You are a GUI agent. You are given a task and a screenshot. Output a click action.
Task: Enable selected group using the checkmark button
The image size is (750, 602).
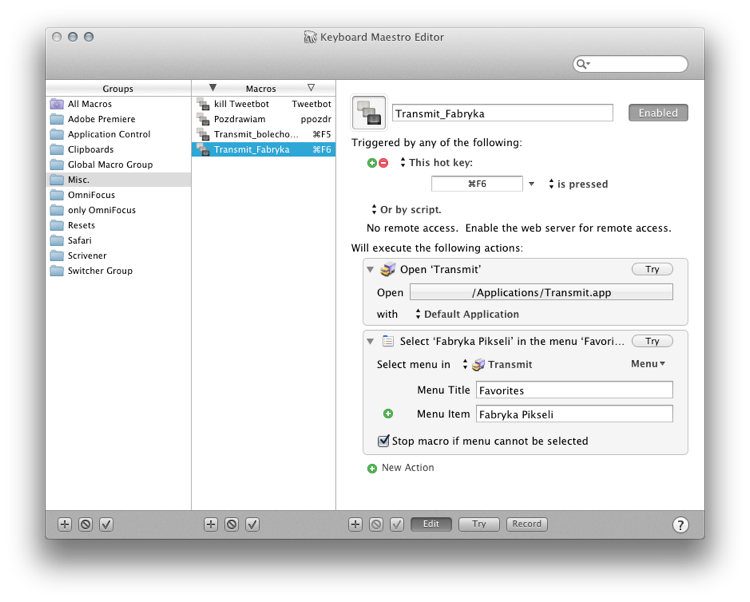106,525
